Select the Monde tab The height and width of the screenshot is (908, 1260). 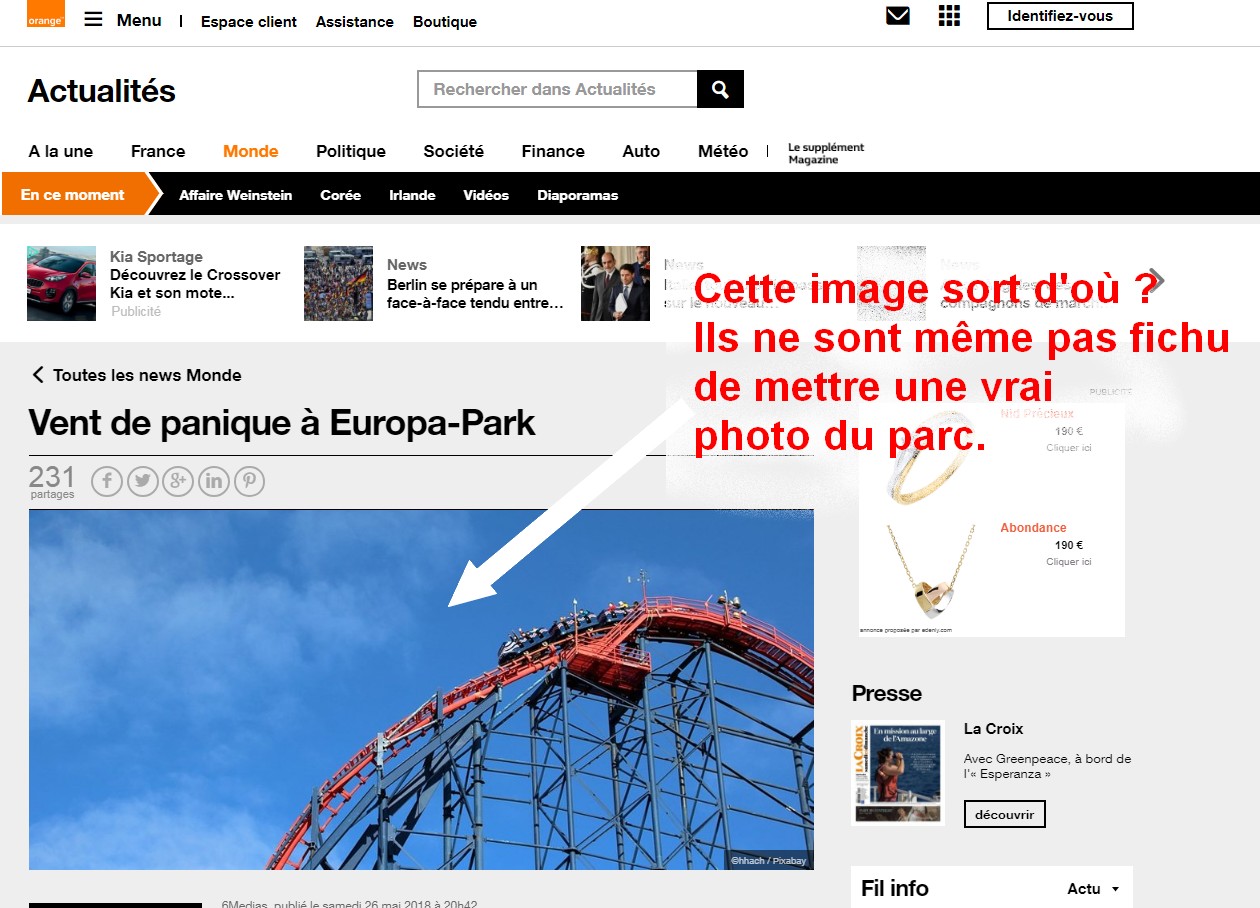tap(251, 151)
